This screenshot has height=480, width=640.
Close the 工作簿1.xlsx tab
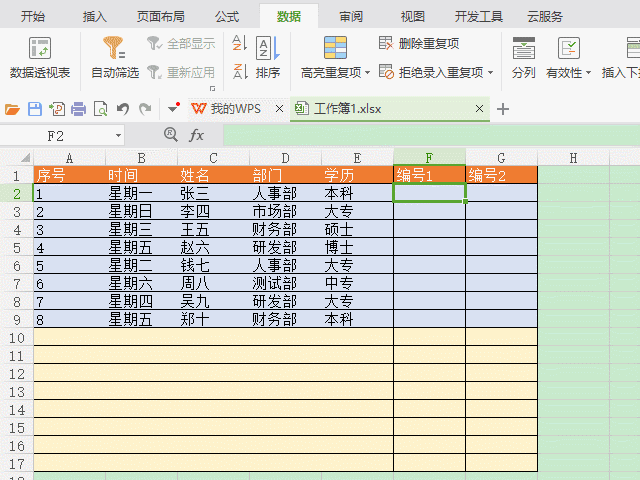(x=480, y=109)
